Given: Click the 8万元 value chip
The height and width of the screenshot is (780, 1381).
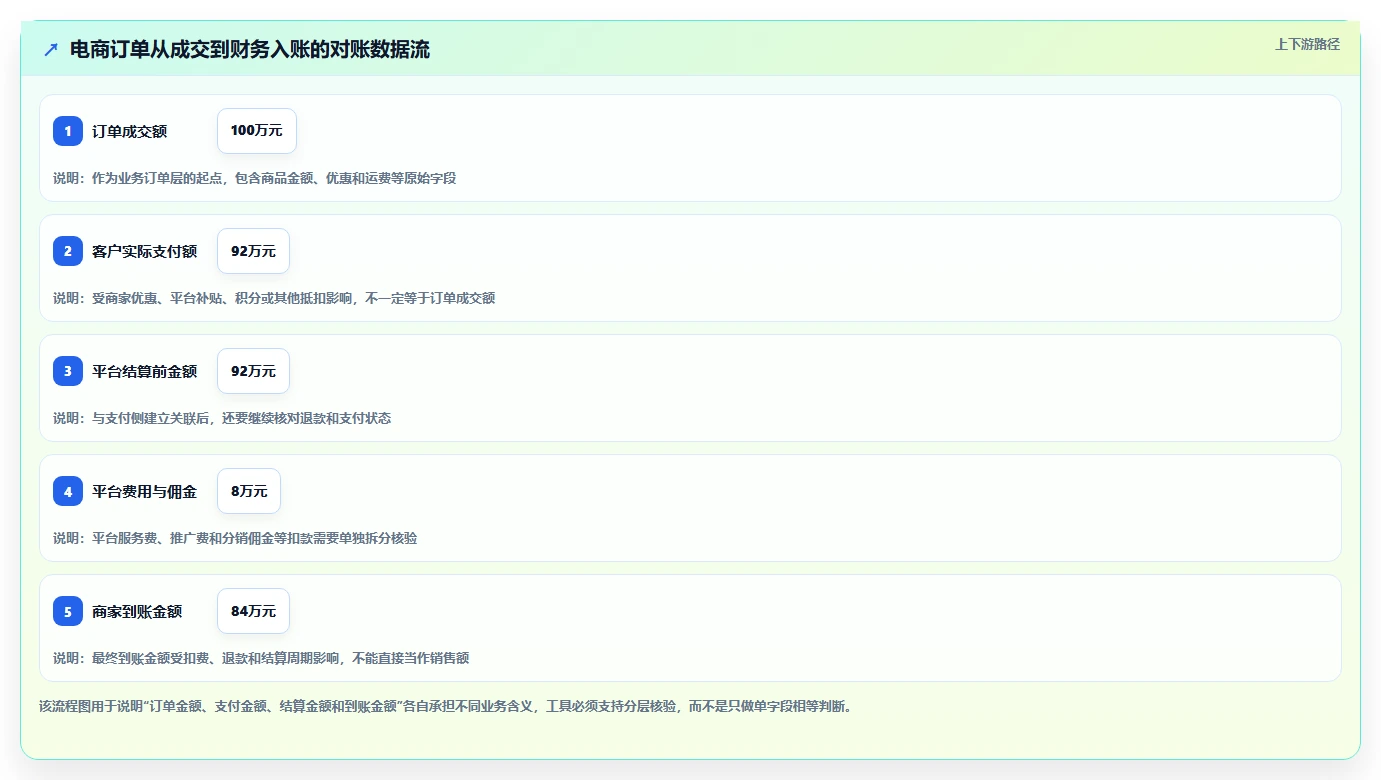Looking at the screenshot, I should (x=249, y=491).
